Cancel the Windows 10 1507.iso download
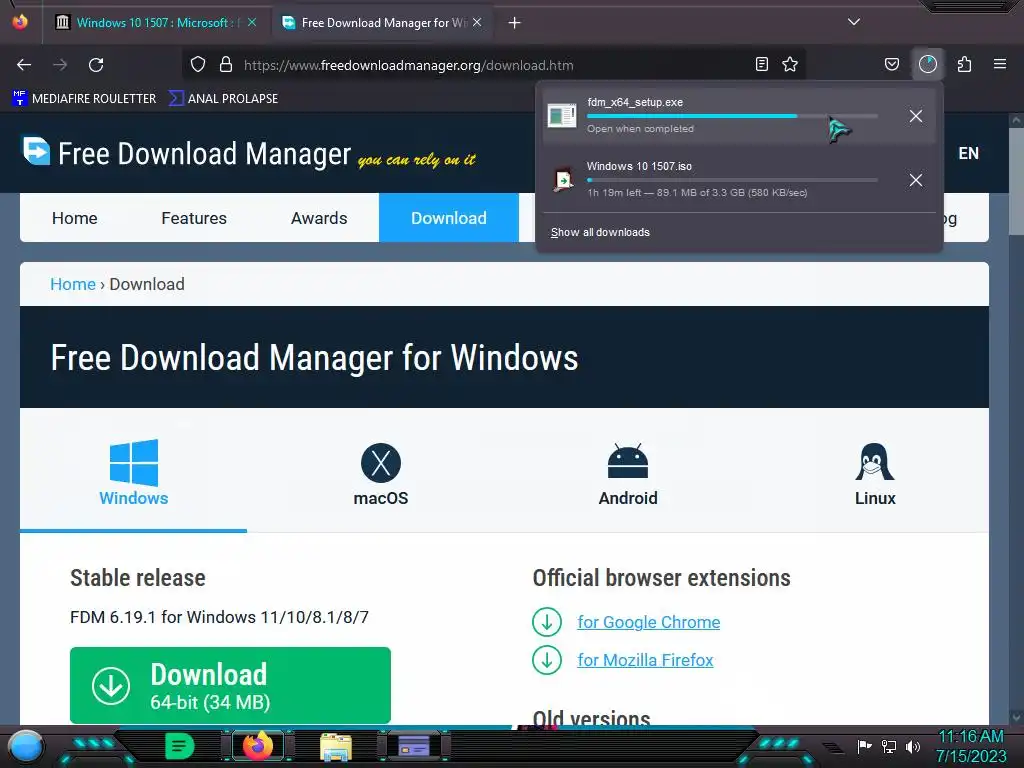Image resolution: width=1024 pixels, height=768 pixels. coord(916,180)
